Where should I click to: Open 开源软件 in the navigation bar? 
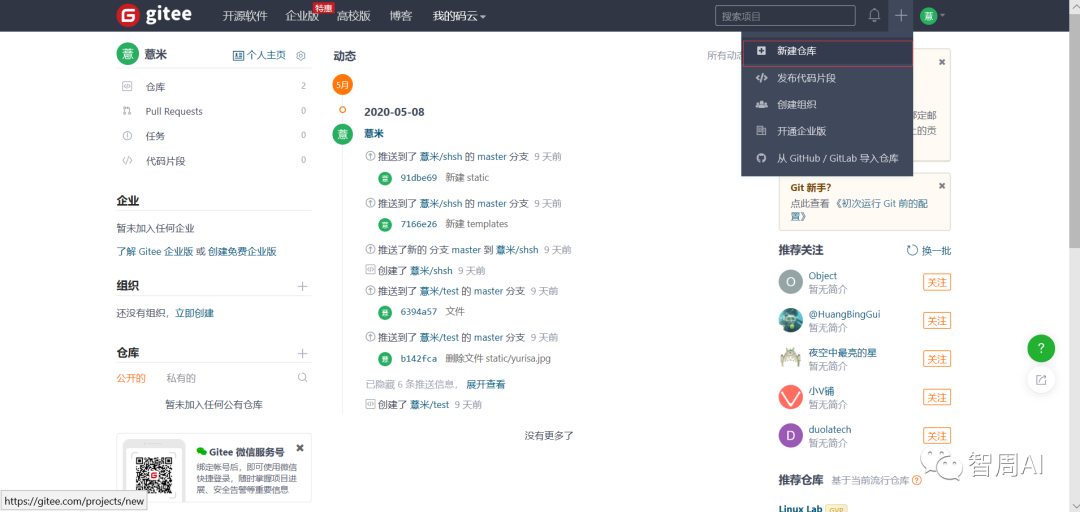click(x=244, y=16)
